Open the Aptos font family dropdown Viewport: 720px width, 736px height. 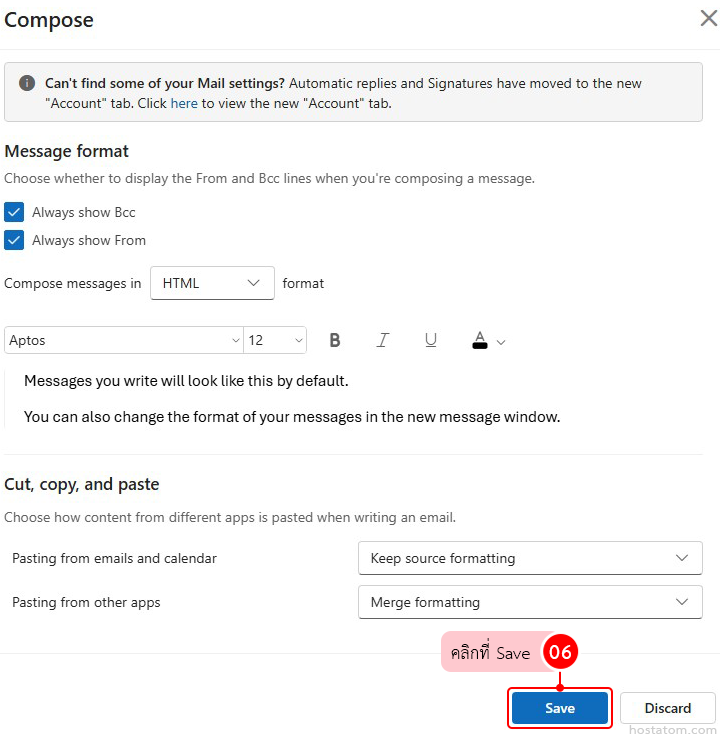124,340
